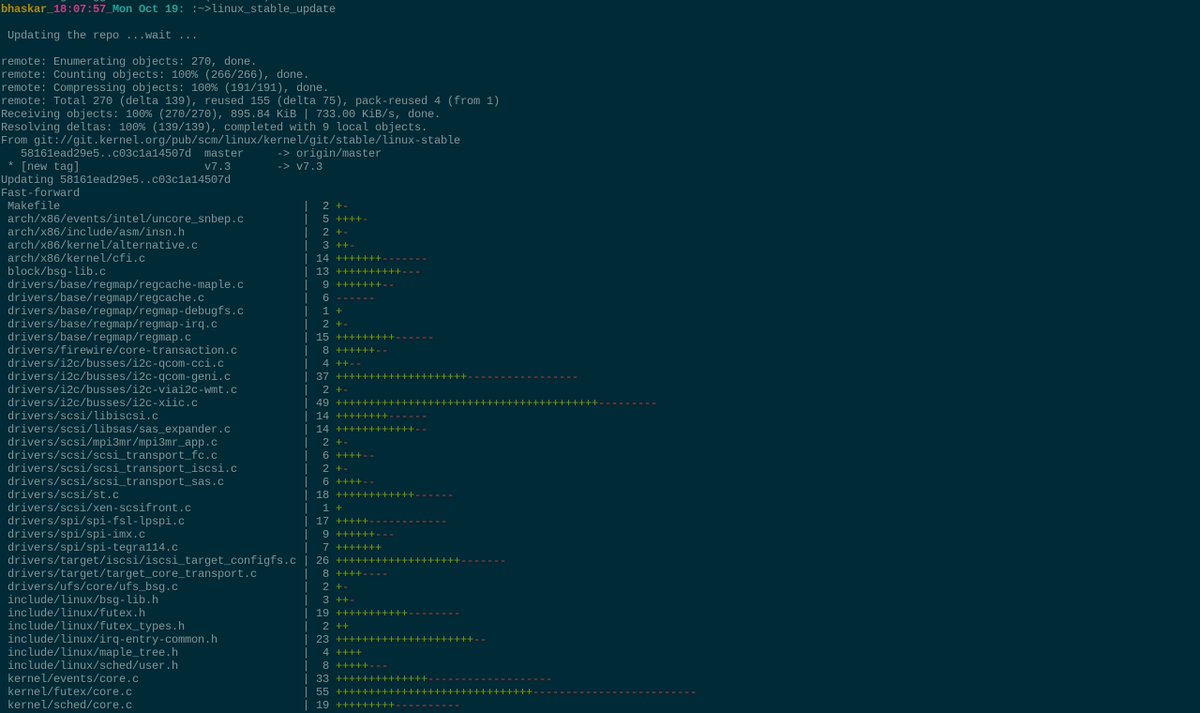Click arch/x86/events/intel/uncore_snbep.c file name
The image size is (1200, 713).
click(126, 219)
